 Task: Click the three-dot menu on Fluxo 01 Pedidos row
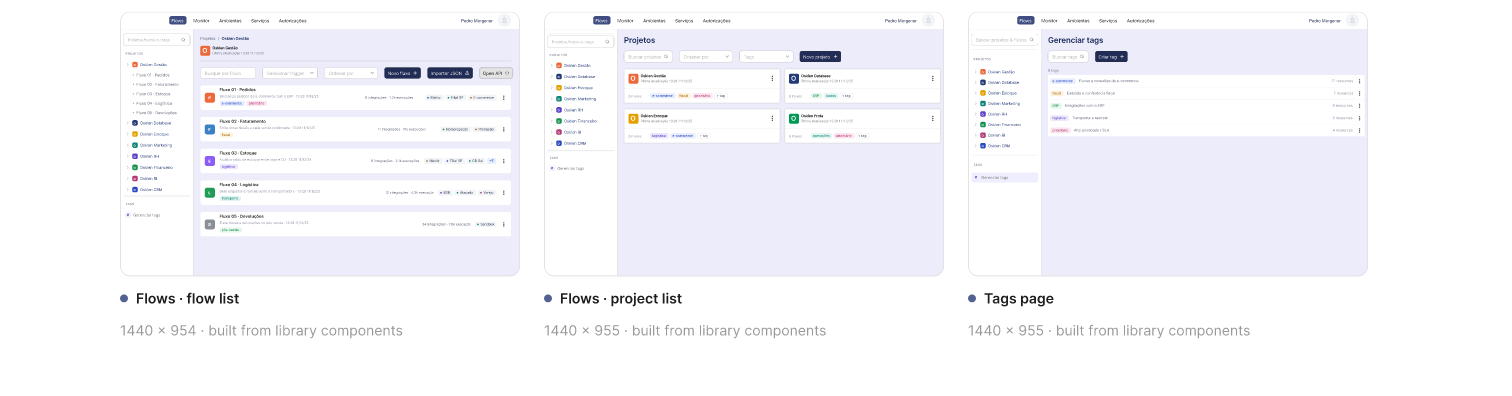pos(504,98)
